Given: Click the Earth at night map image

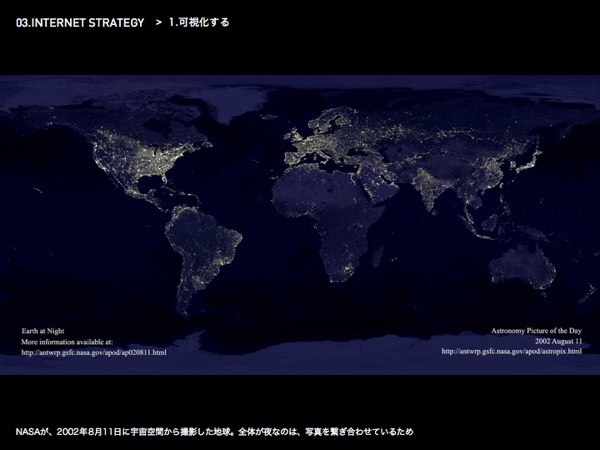Looking at the screenshot, I should [x=300, y=225].
